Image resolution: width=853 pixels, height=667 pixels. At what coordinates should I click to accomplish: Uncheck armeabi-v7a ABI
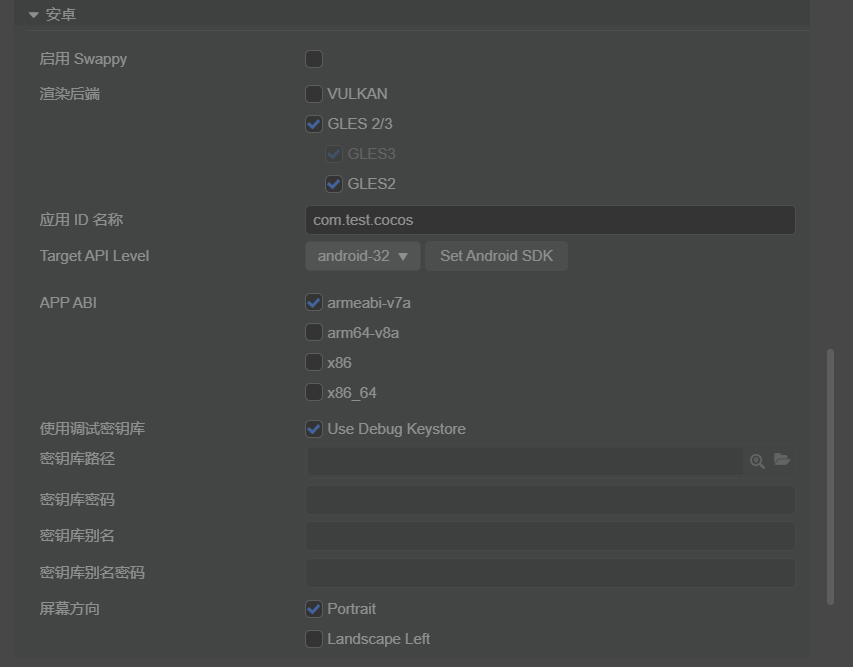(314, 302)
